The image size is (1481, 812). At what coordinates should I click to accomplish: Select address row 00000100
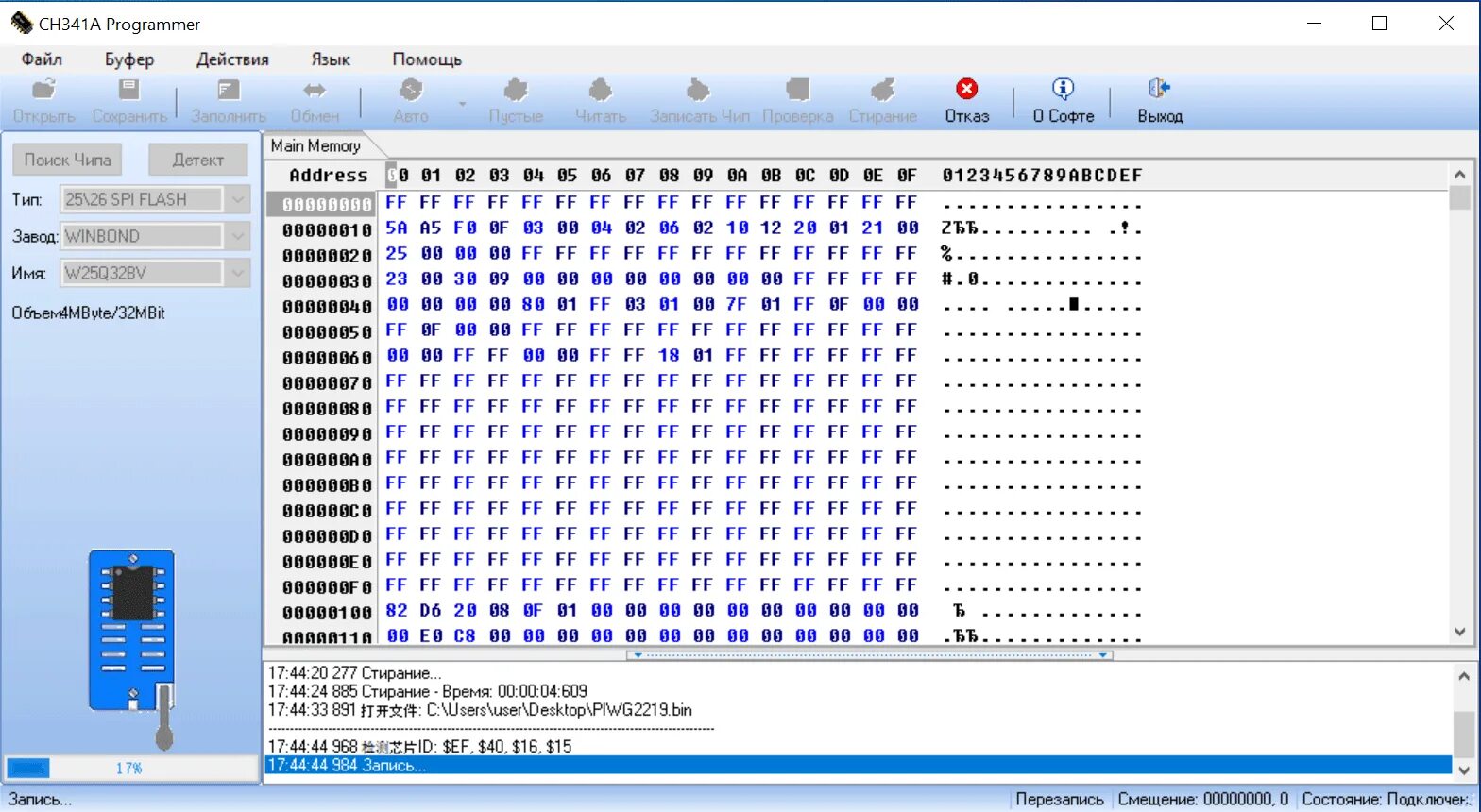tap(327, 612)
